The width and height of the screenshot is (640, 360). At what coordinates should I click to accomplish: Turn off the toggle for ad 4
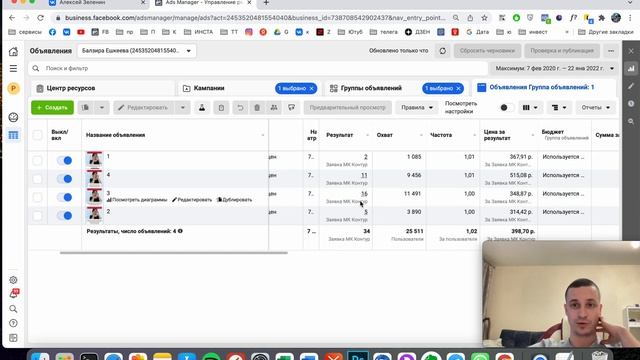click(x=64, y=179)
